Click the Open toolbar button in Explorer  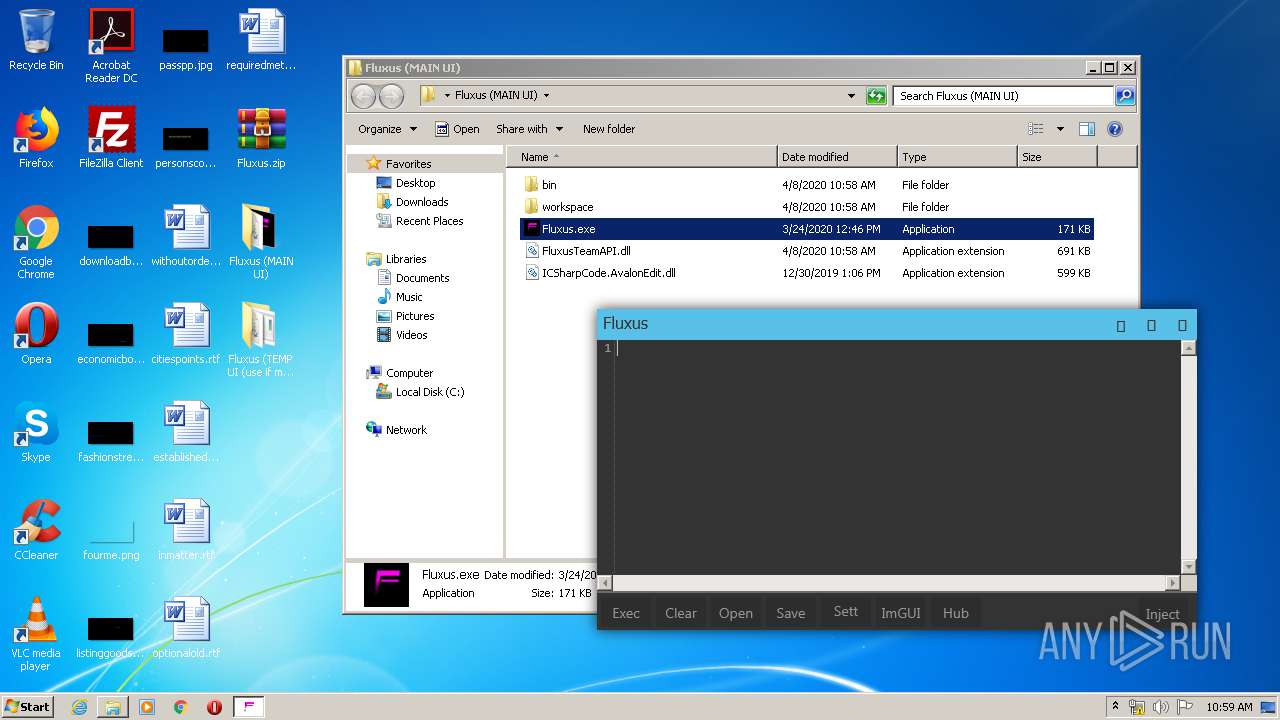pyautogui.click(x=457, y=129)
